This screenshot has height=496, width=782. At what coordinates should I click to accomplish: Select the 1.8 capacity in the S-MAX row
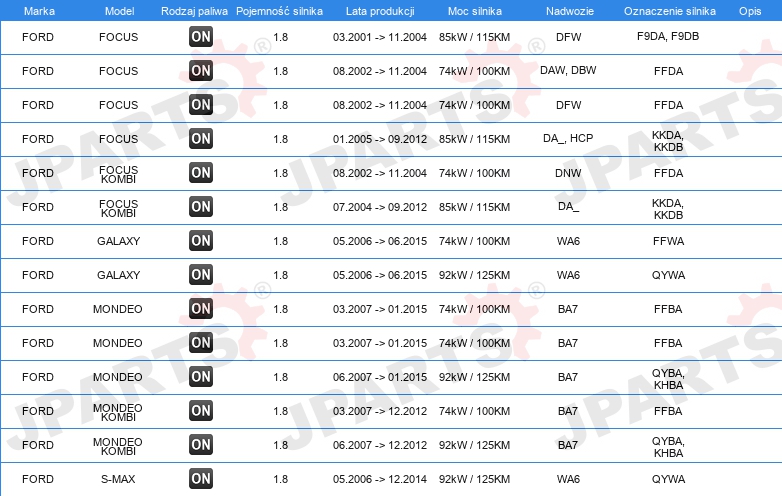[281, 479]
